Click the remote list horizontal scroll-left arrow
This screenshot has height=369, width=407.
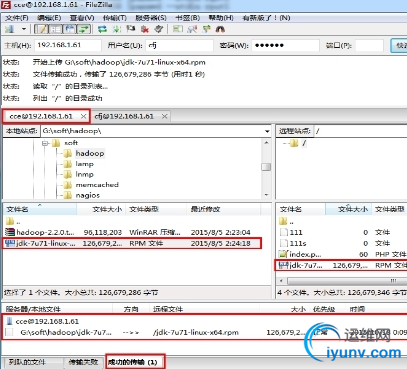click(282, 281)
